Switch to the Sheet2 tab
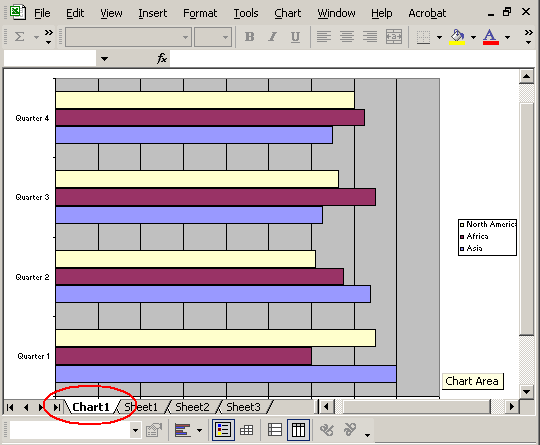The width and height of the screenshot is (540, 445). coord(192,407)
